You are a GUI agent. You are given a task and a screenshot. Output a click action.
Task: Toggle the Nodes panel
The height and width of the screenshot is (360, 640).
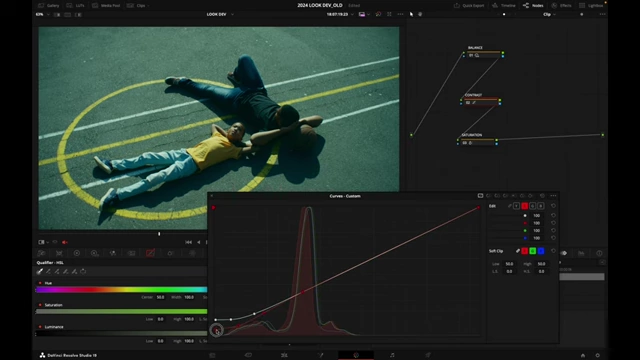[533, 5]
